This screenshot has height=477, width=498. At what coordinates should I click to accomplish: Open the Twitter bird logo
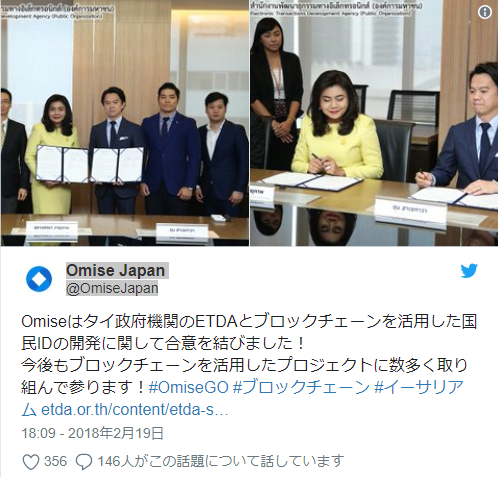click(x=469, y=271)
